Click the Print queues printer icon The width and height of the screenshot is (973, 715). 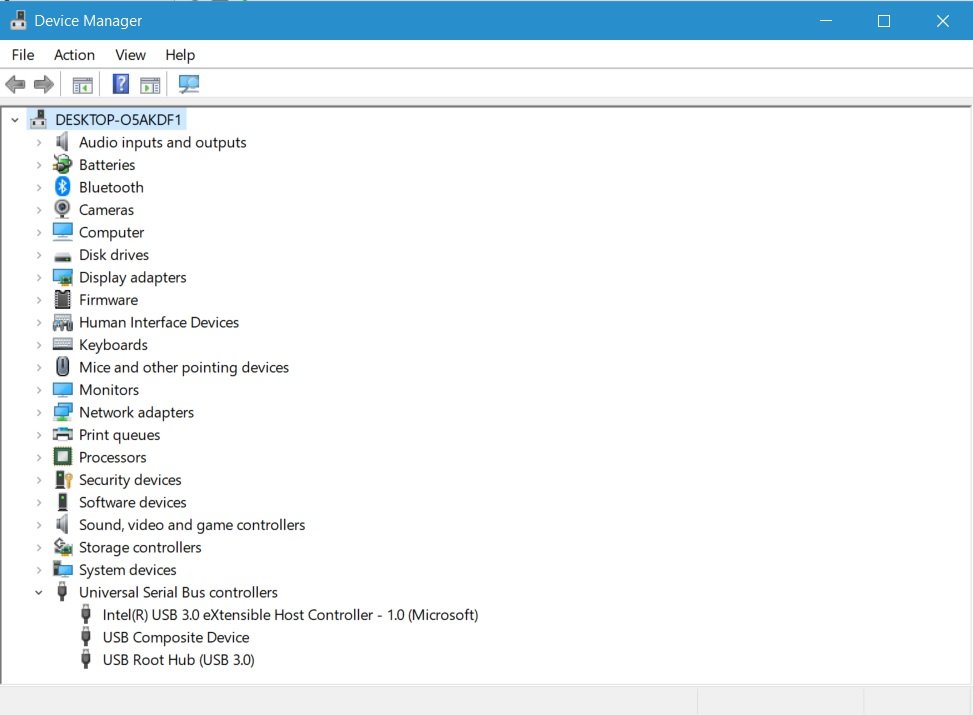click(63, 434)
